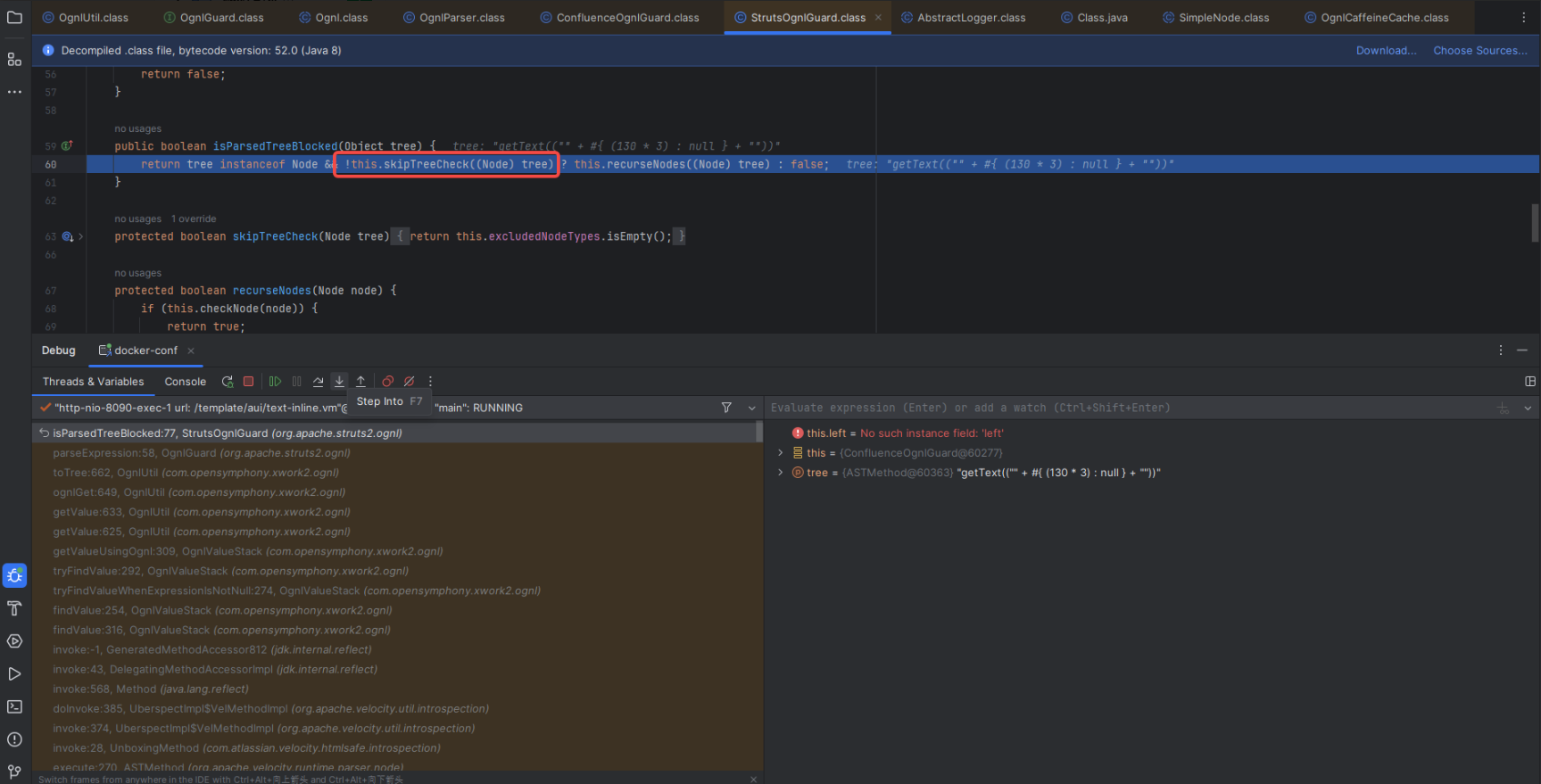The width and height of the screenshot is (1541, 784).
Task: Switch to AbstractLogger.class tab
Action: 963,17
